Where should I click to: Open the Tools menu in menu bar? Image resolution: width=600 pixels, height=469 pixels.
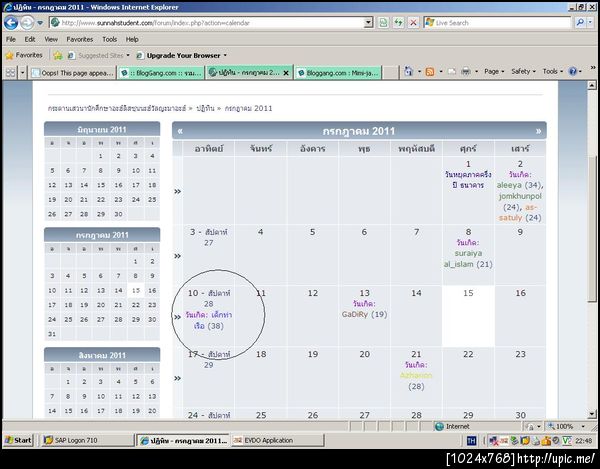[x=109, y=39]
